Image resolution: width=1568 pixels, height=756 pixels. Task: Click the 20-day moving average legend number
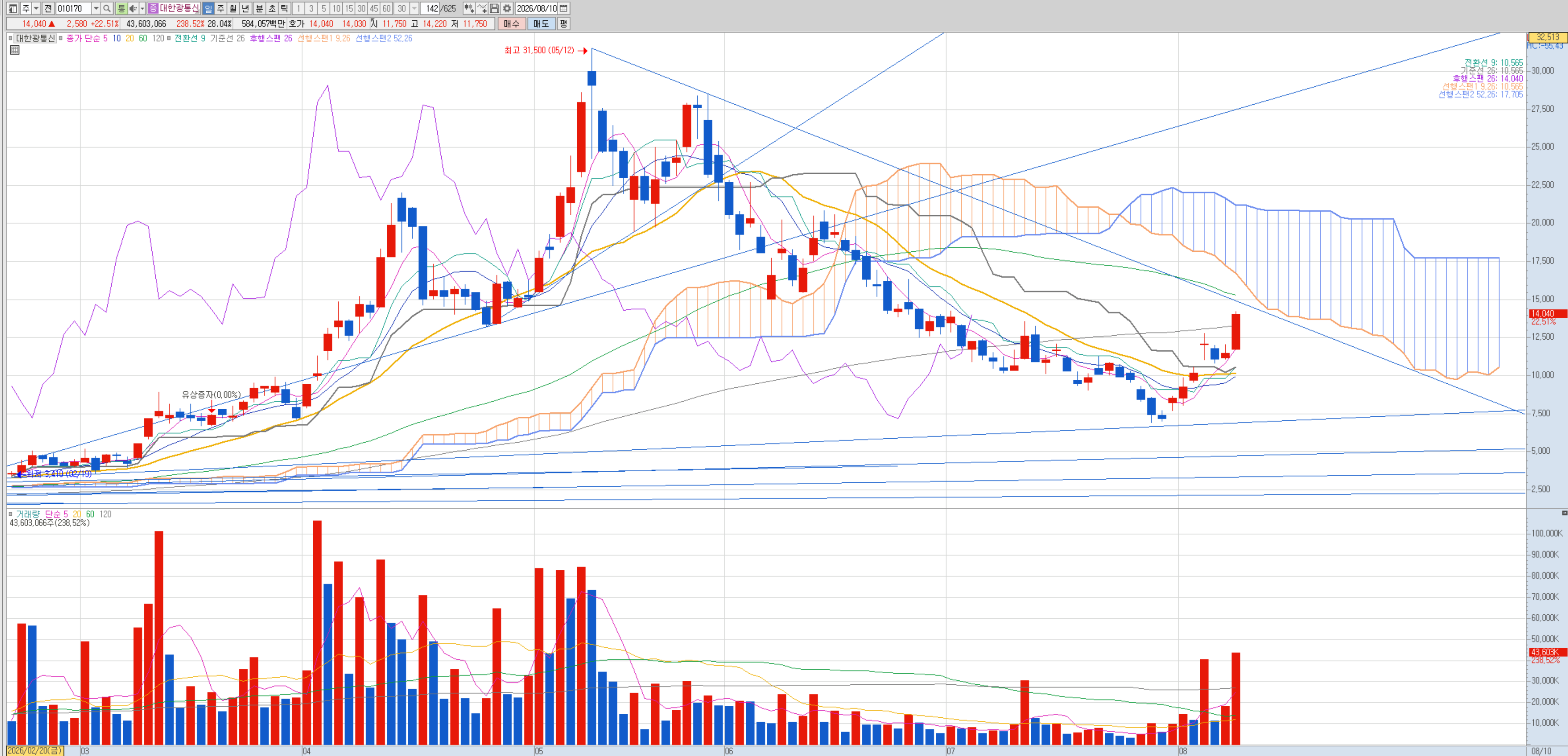point(130,38)
